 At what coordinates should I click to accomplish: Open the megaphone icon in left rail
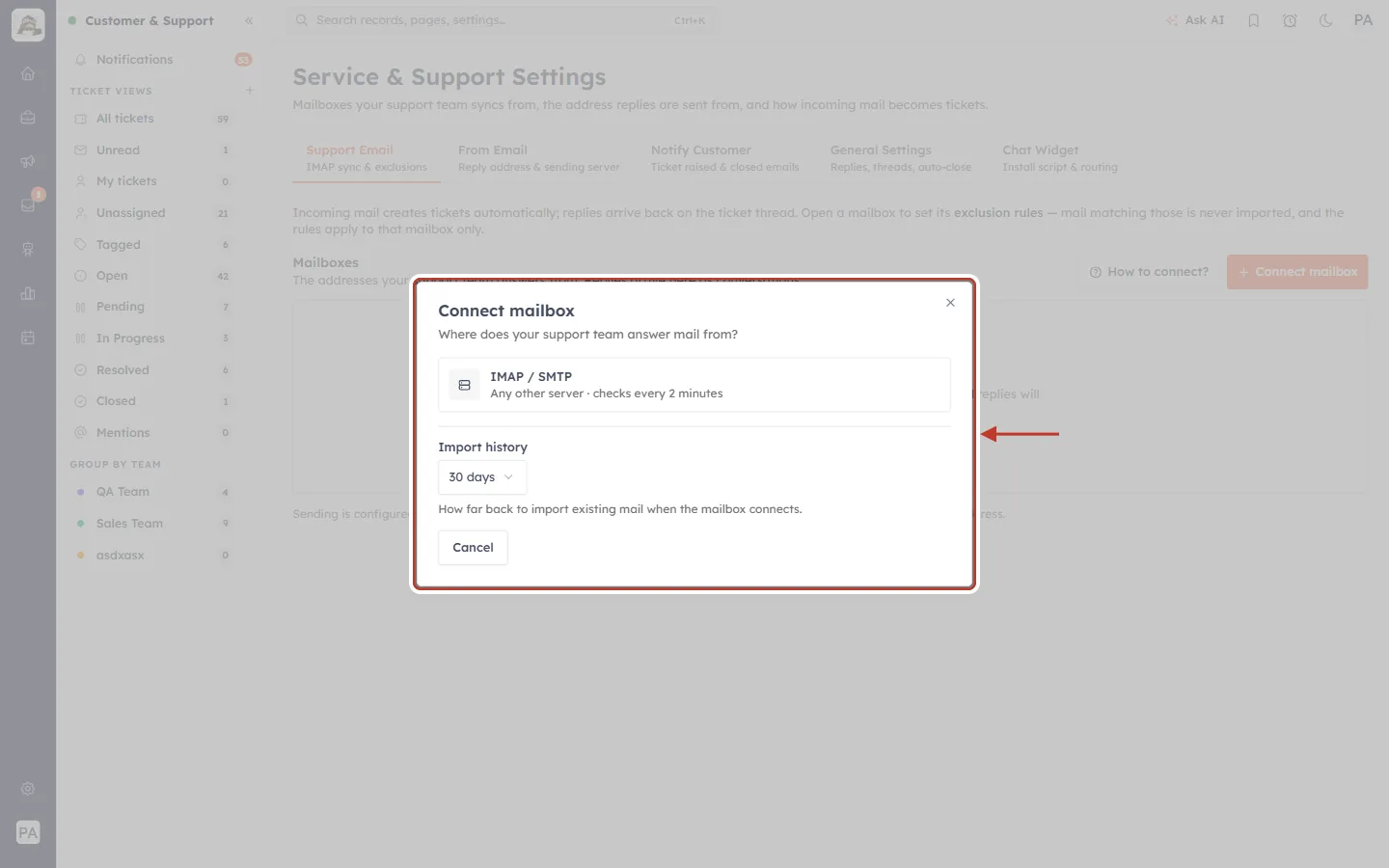(x=28, y=161)
